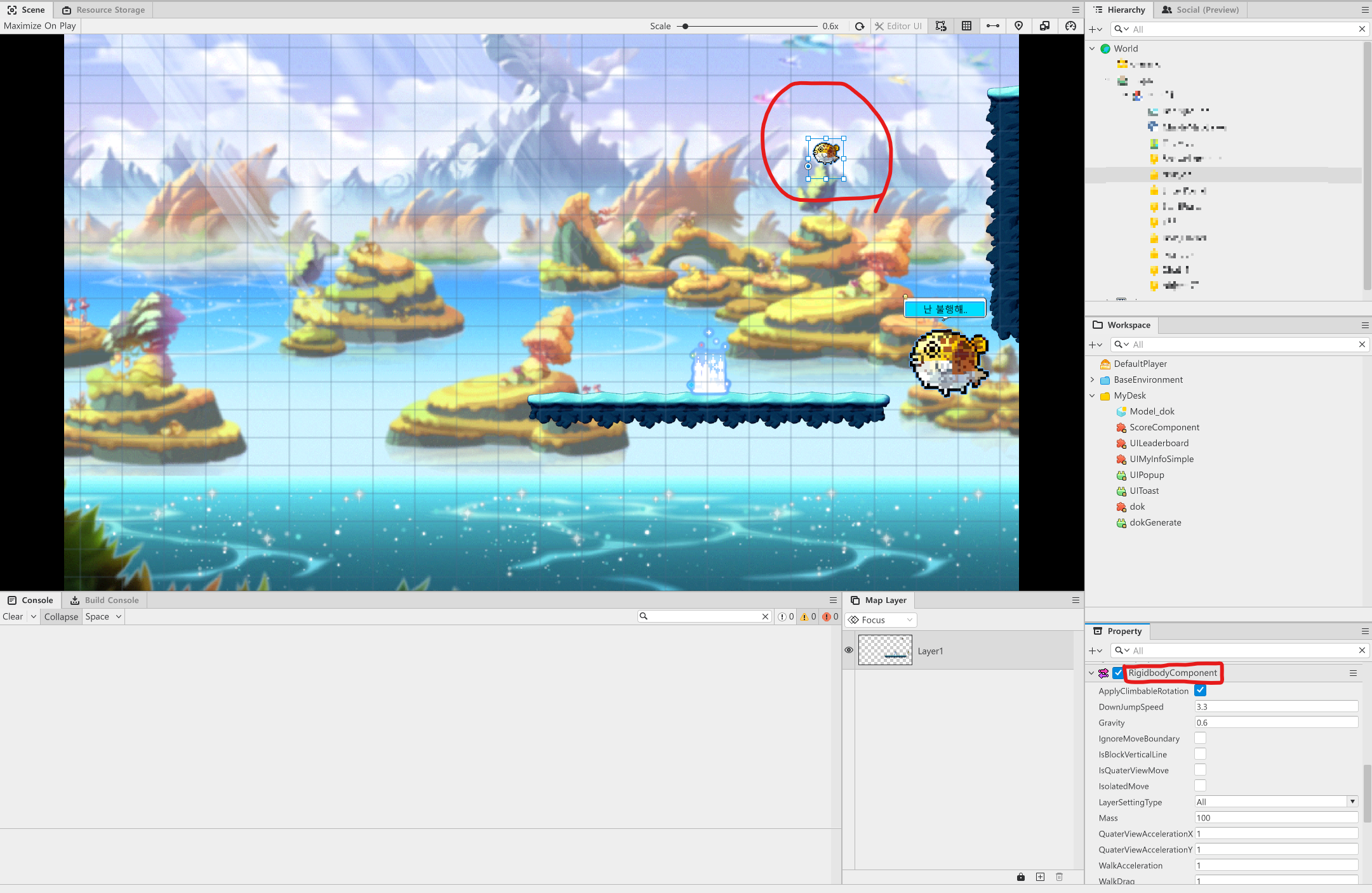Open the Focus dropdown in Map Layer
Screen dimensions: 1372x893
[881, 619]
